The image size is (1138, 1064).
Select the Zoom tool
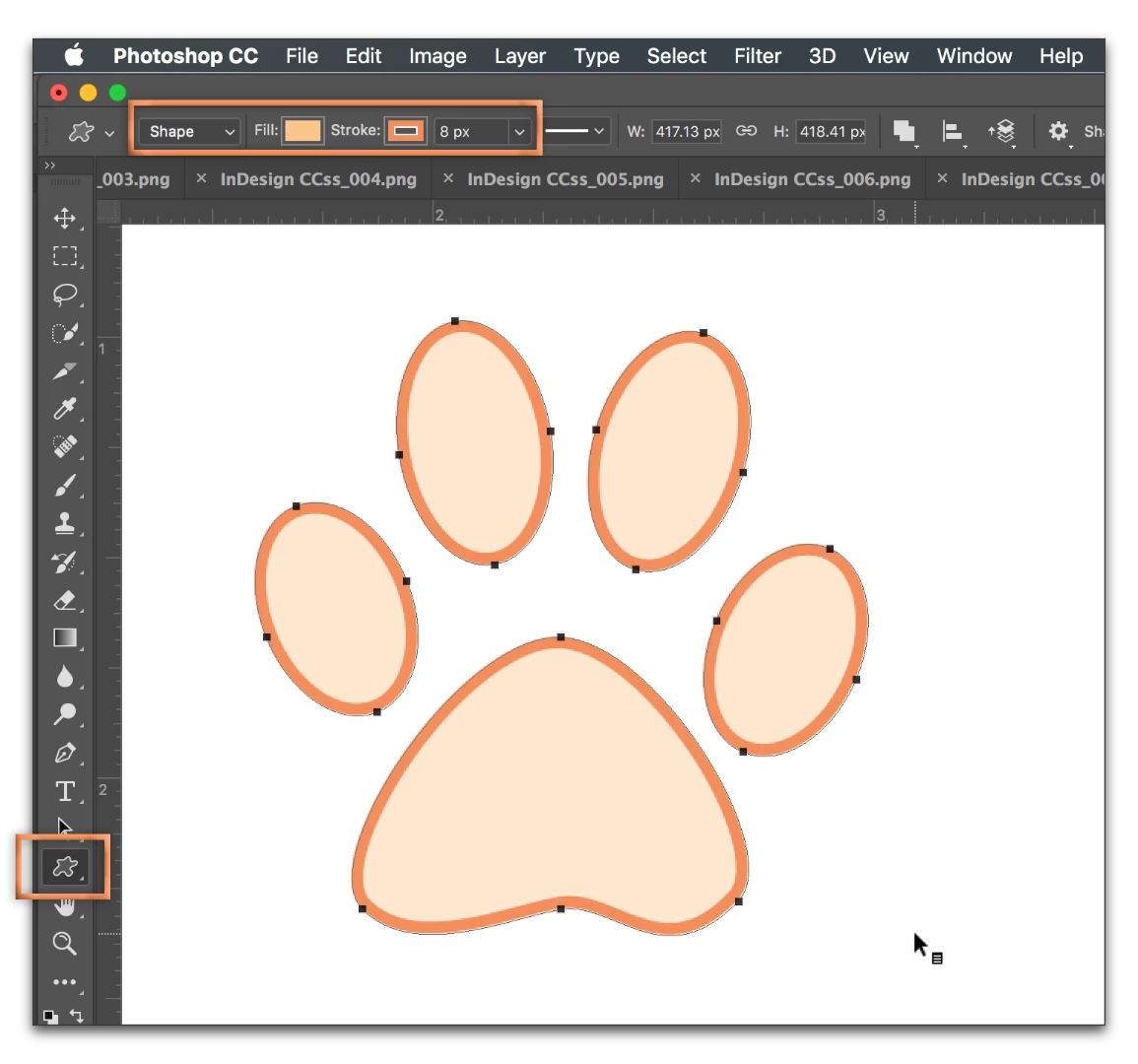(65, 944)
